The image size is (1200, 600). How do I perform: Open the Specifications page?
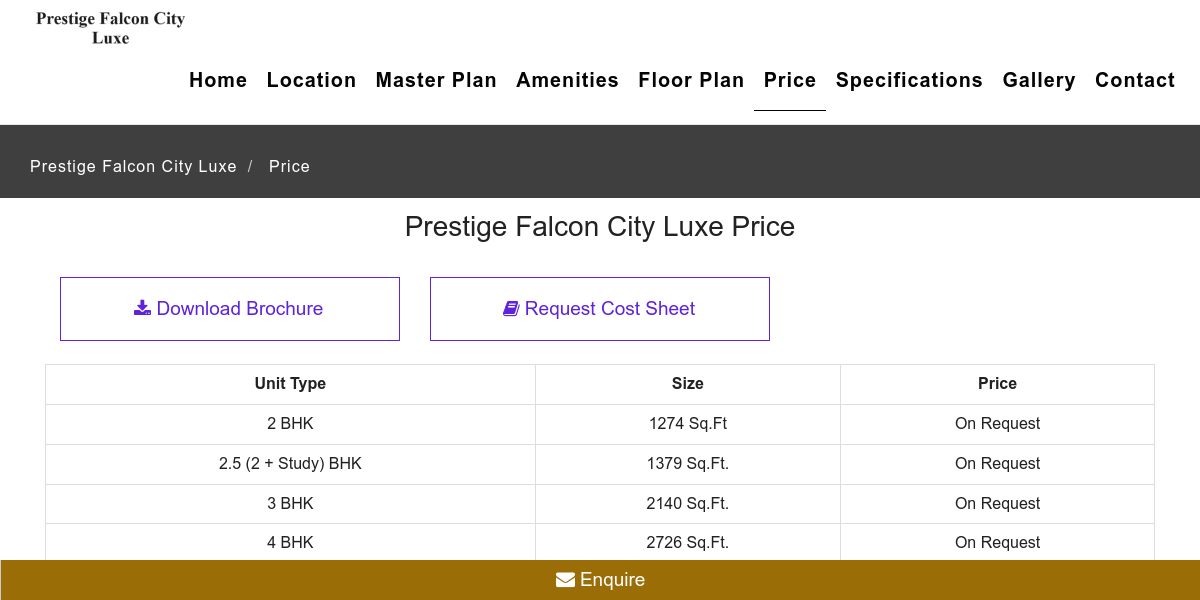(x=909, y=80)
